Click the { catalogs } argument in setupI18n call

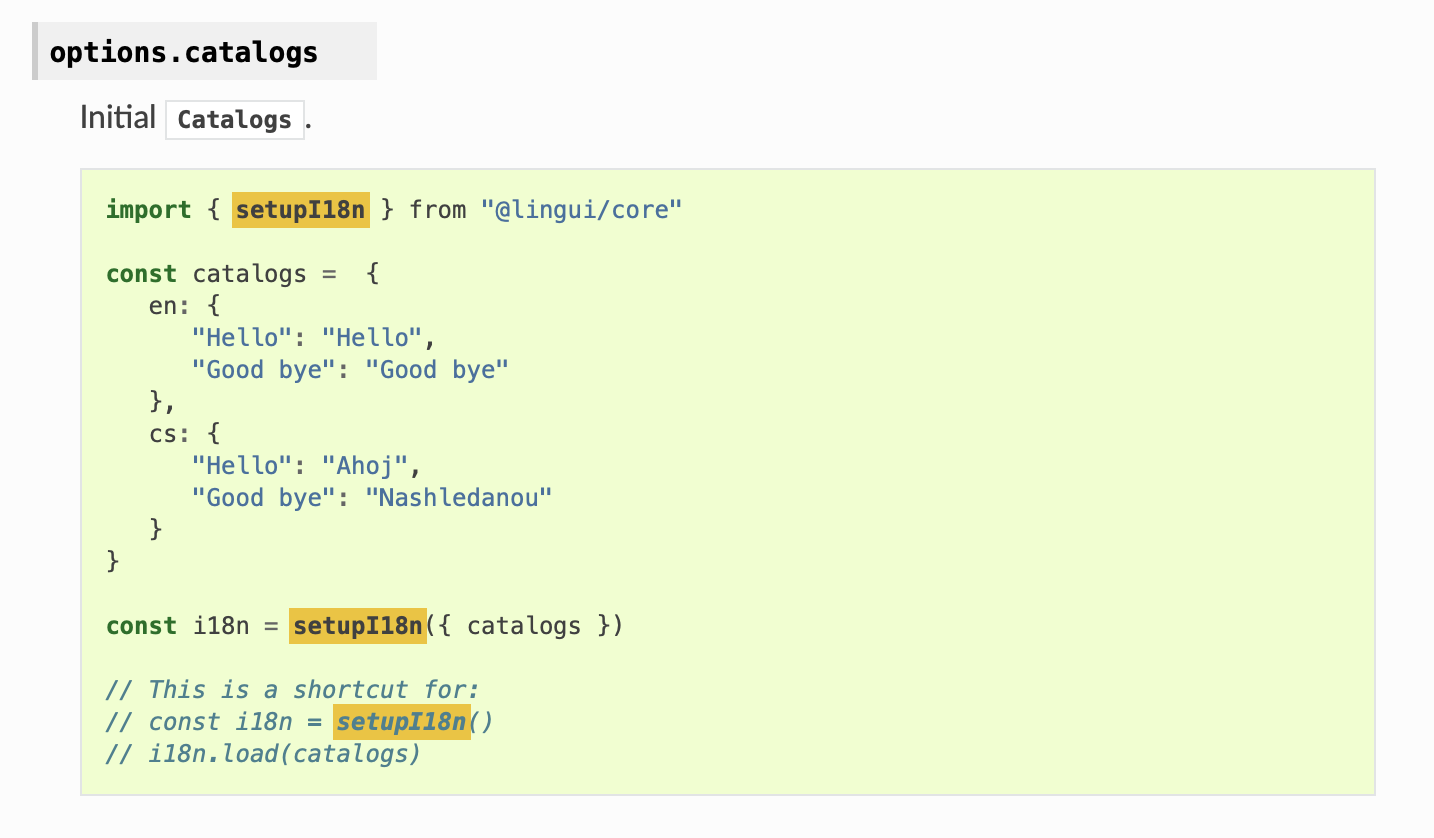[x=528, y=625]
